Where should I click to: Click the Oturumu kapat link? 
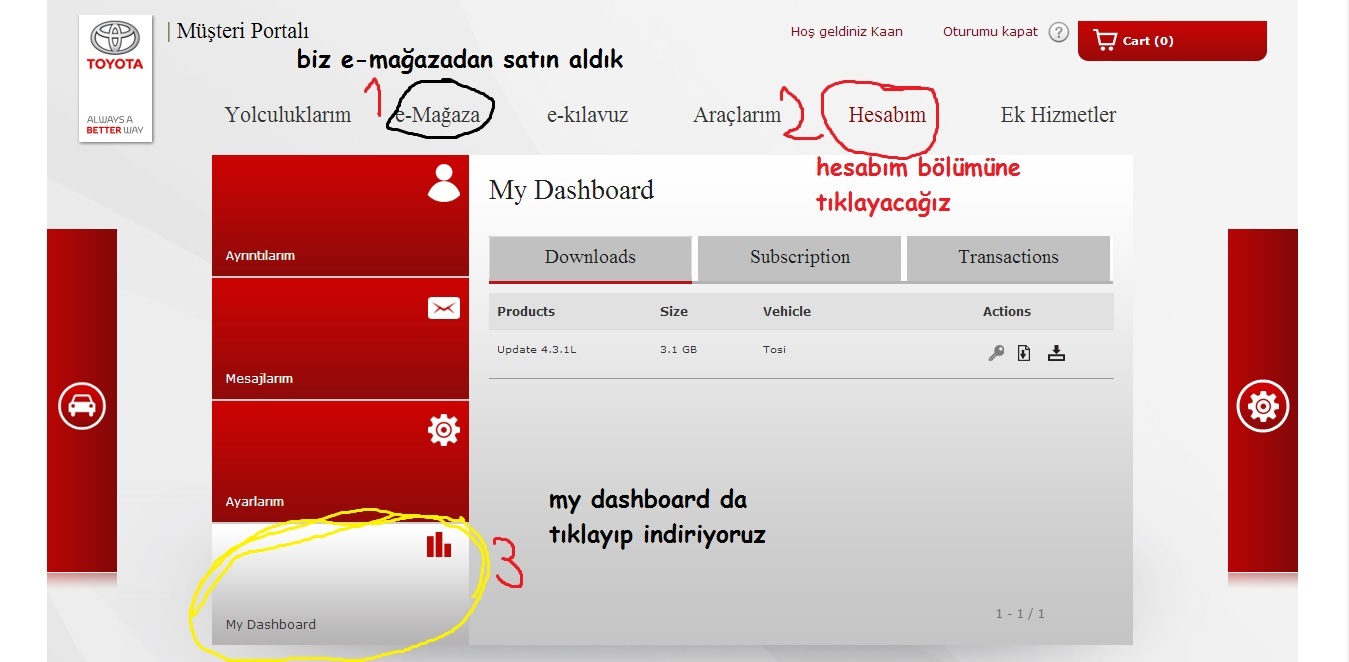point(990,32)
